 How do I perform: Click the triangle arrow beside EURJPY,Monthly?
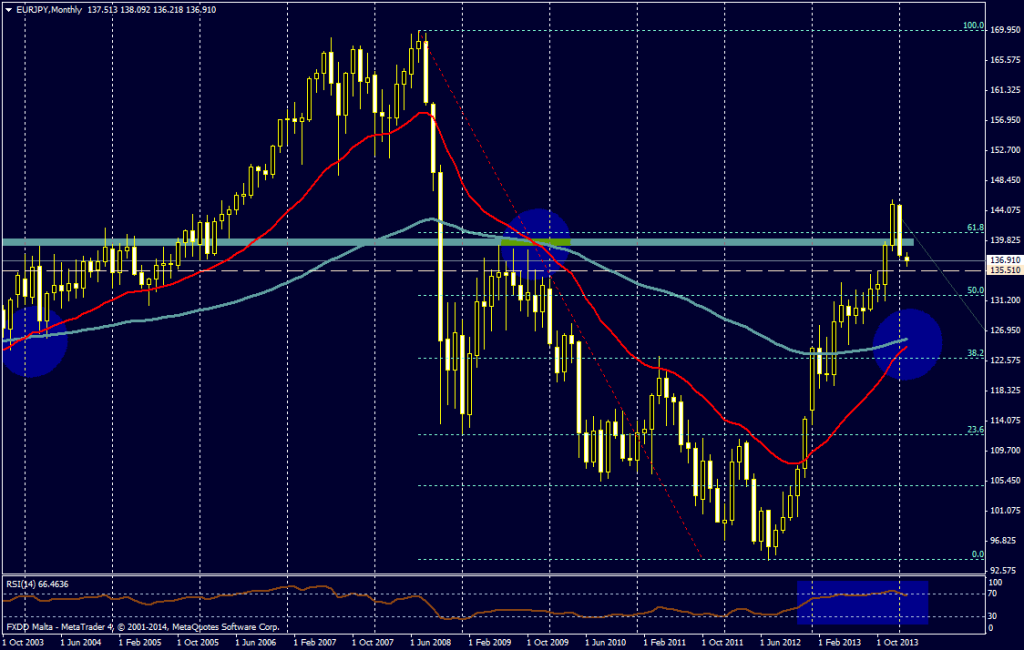(9, 8)
